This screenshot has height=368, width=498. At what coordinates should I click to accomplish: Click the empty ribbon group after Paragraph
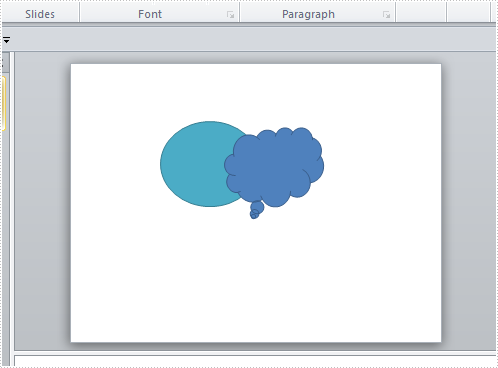coord(421,12)
